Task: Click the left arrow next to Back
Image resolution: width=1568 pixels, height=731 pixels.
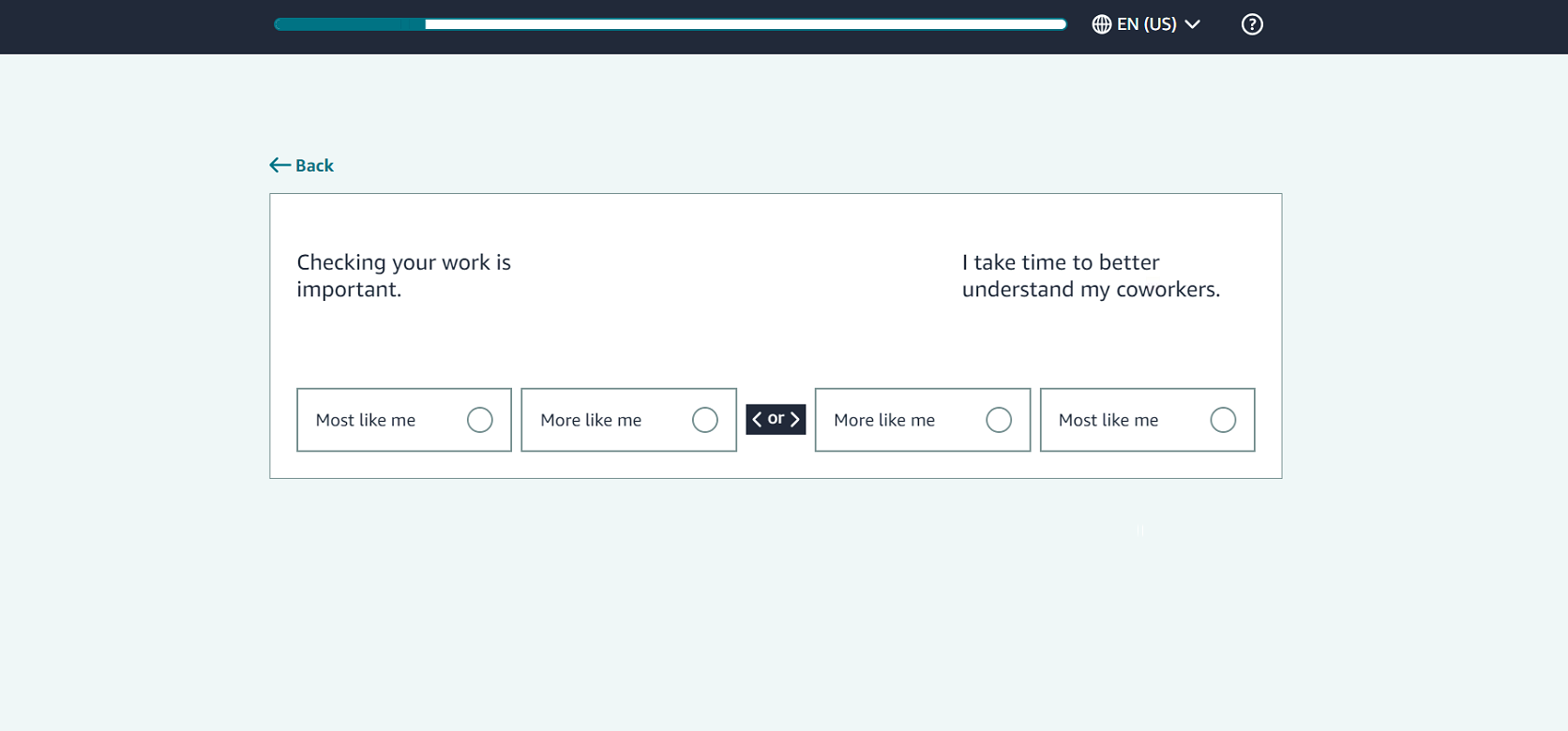Action: pos(279,165)
